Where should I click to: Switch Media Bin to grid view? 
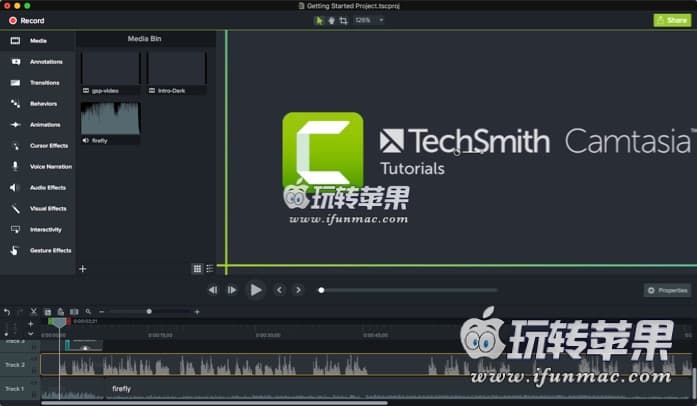coord(197,269)
